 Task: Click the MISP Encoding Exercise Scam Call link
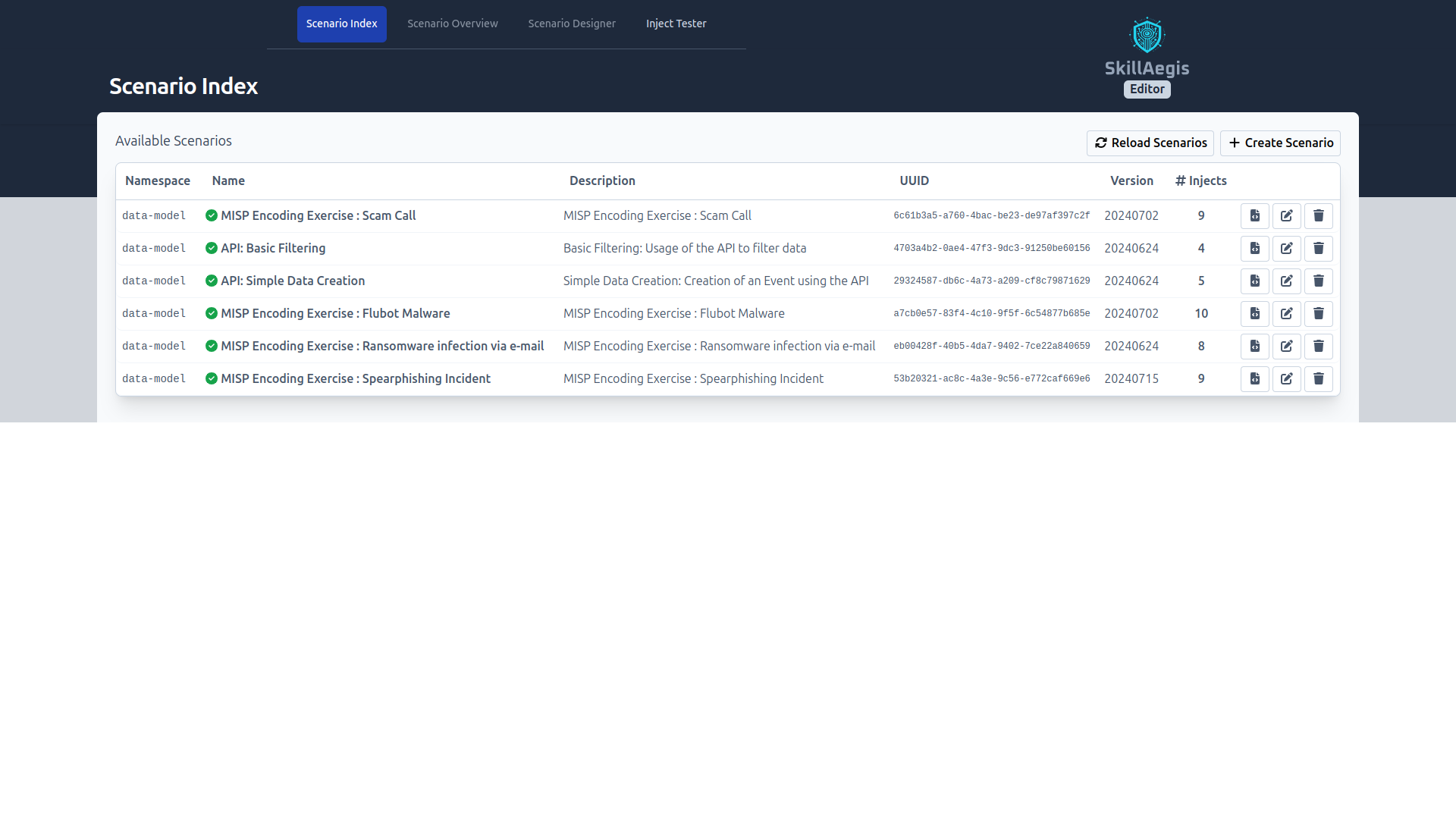point(317,215)
